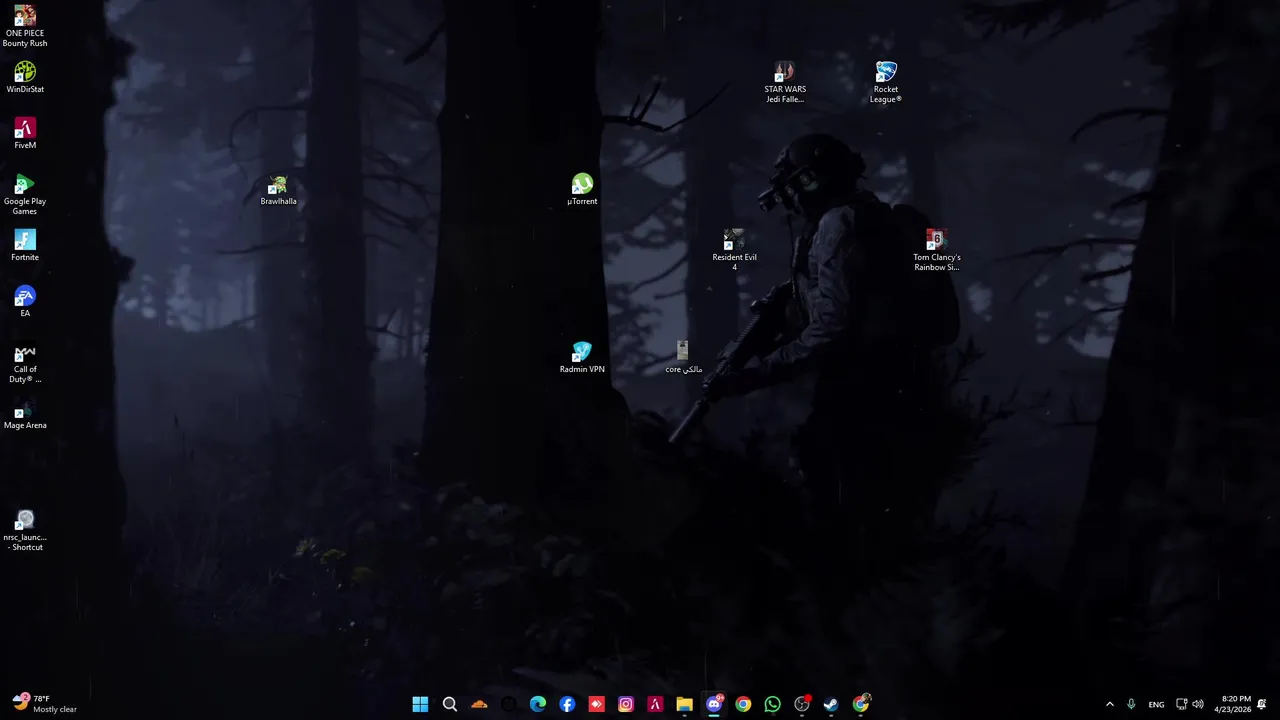Select the Brawlhalla desktop icon
1280x720 pixels.
click(x=278, y=190)
